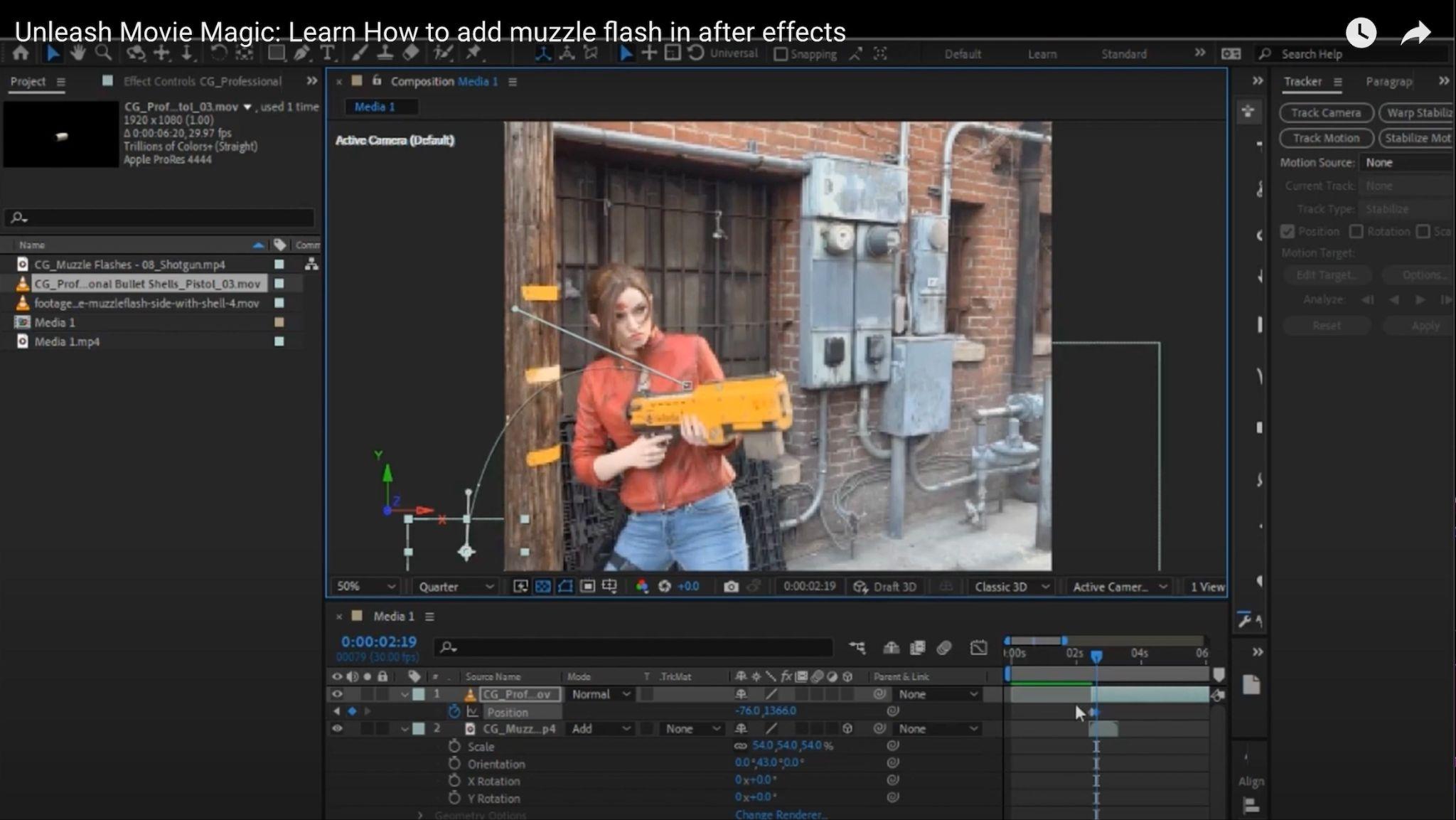
Task: Take a snapshot with camera icon
Action: (731, 587)
